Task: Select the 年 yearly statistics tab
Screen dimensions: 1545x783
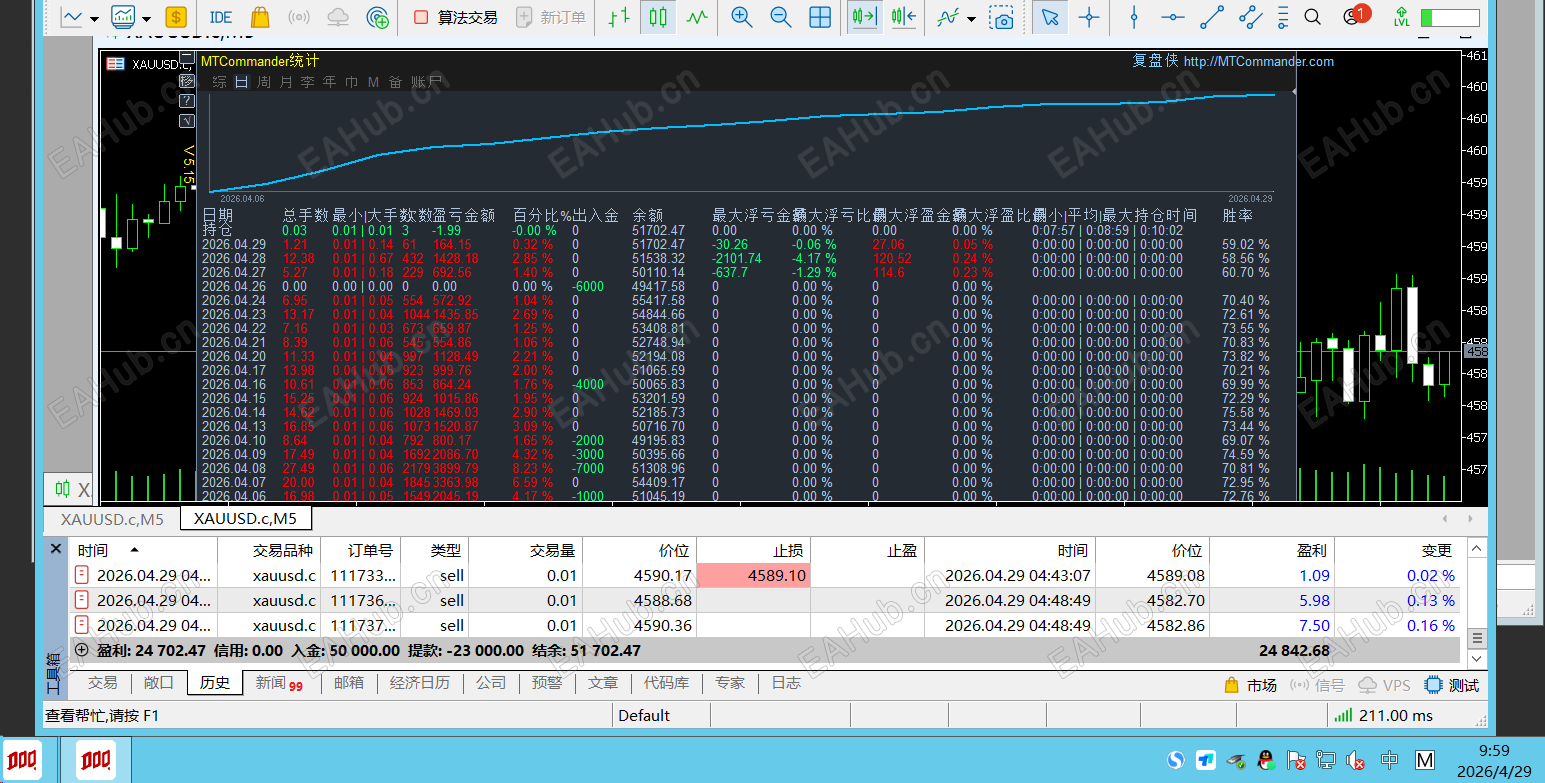Action: (329, 82)
